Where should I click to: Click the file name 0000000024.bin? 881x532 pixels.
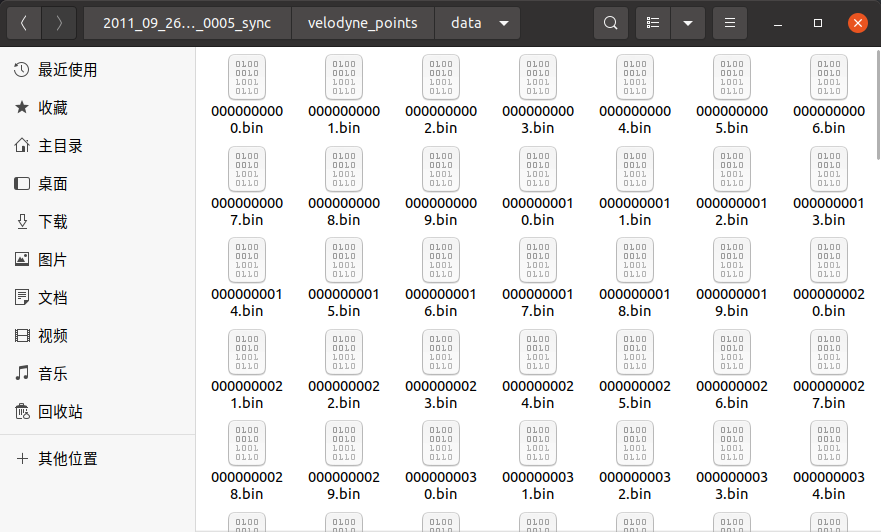click(x=538, y=394)
